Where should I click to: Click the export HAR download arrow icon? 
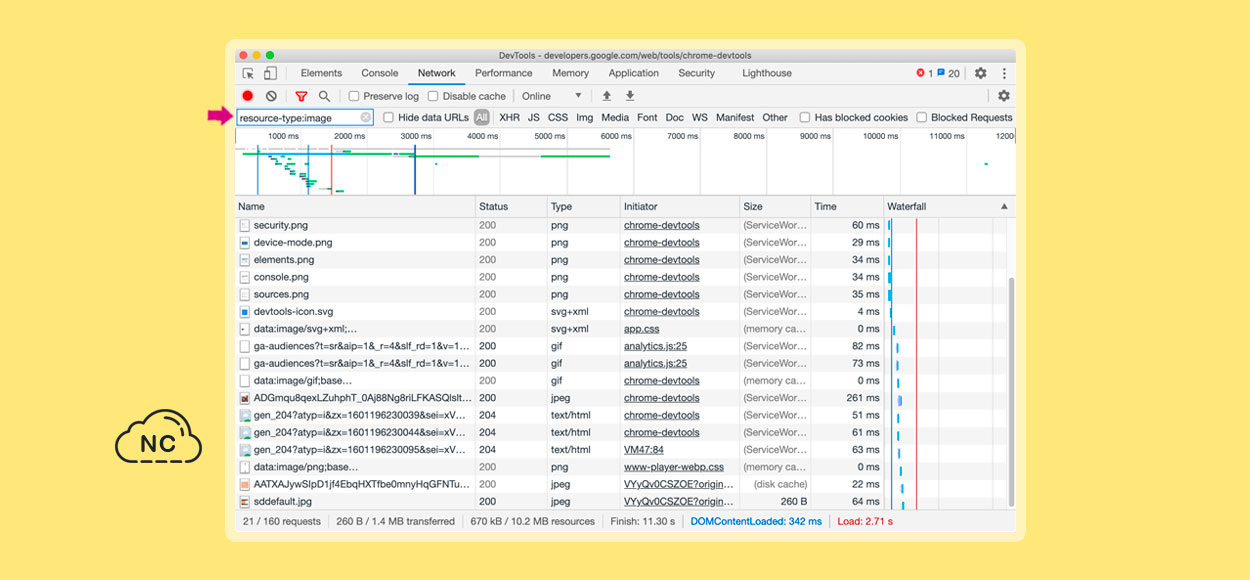coord(630,96)
